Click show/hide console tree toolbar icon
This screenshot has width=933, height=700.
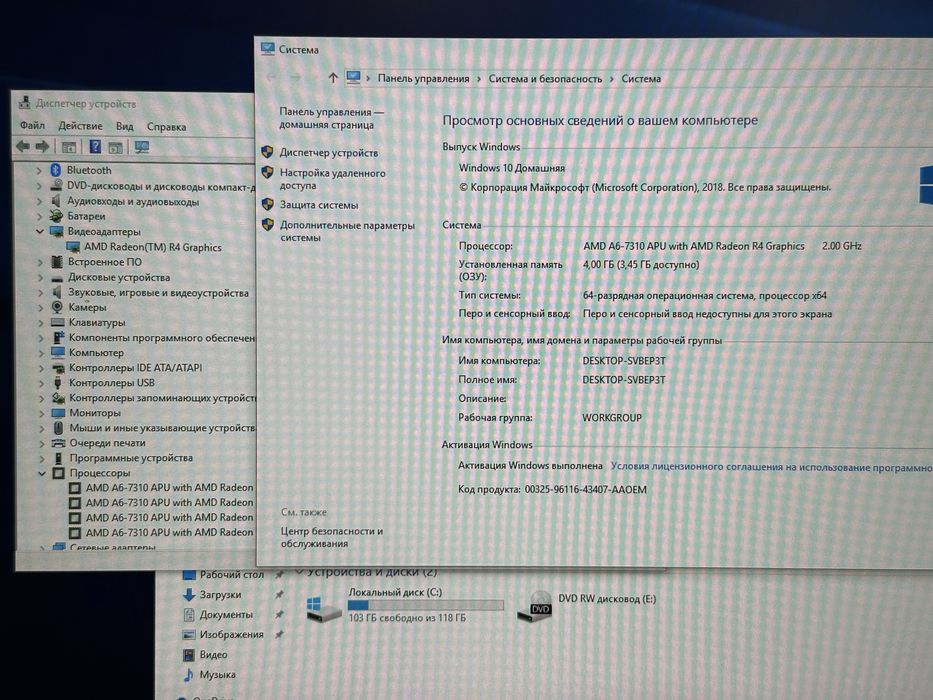69,147
